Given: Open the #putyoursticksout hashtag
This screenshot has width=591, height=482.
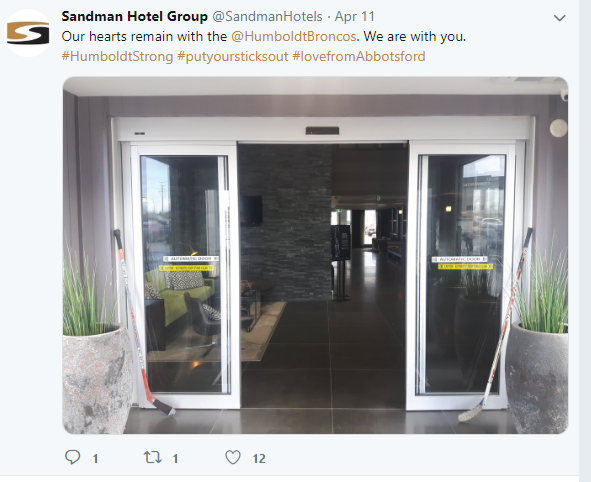Looking at the screenshot, I should click(x=233, y=57).
